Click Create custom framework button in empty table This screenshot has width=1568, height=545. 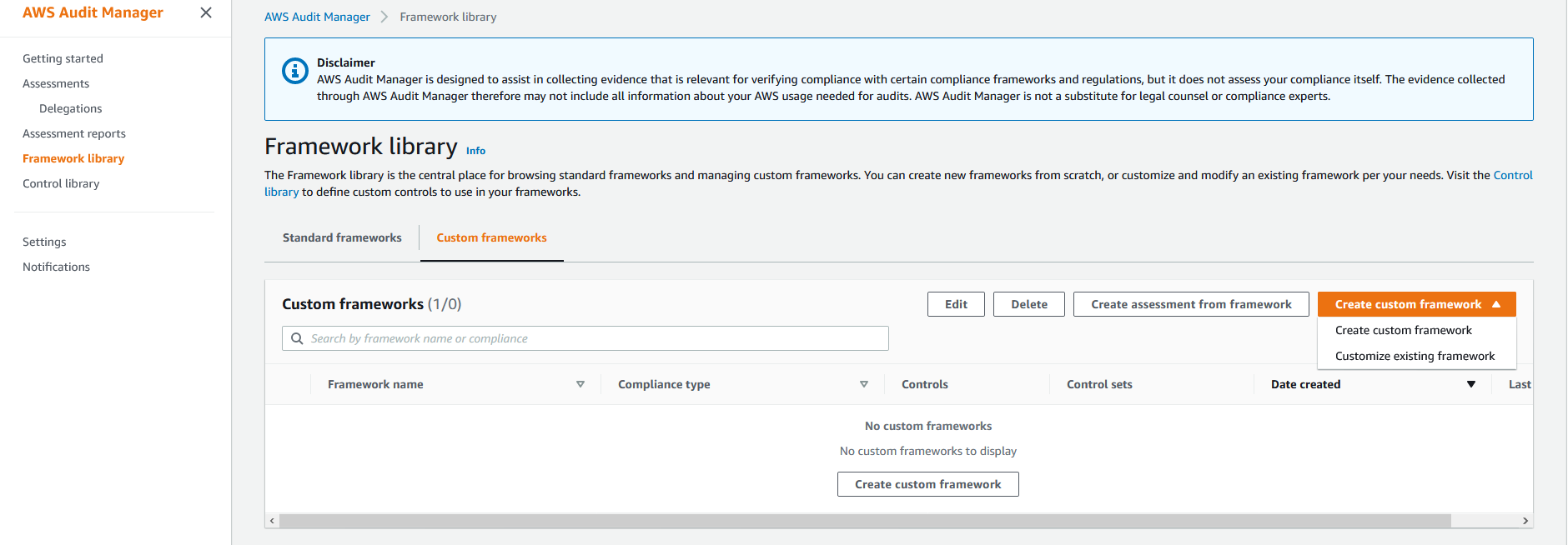(x=928, y=484)
